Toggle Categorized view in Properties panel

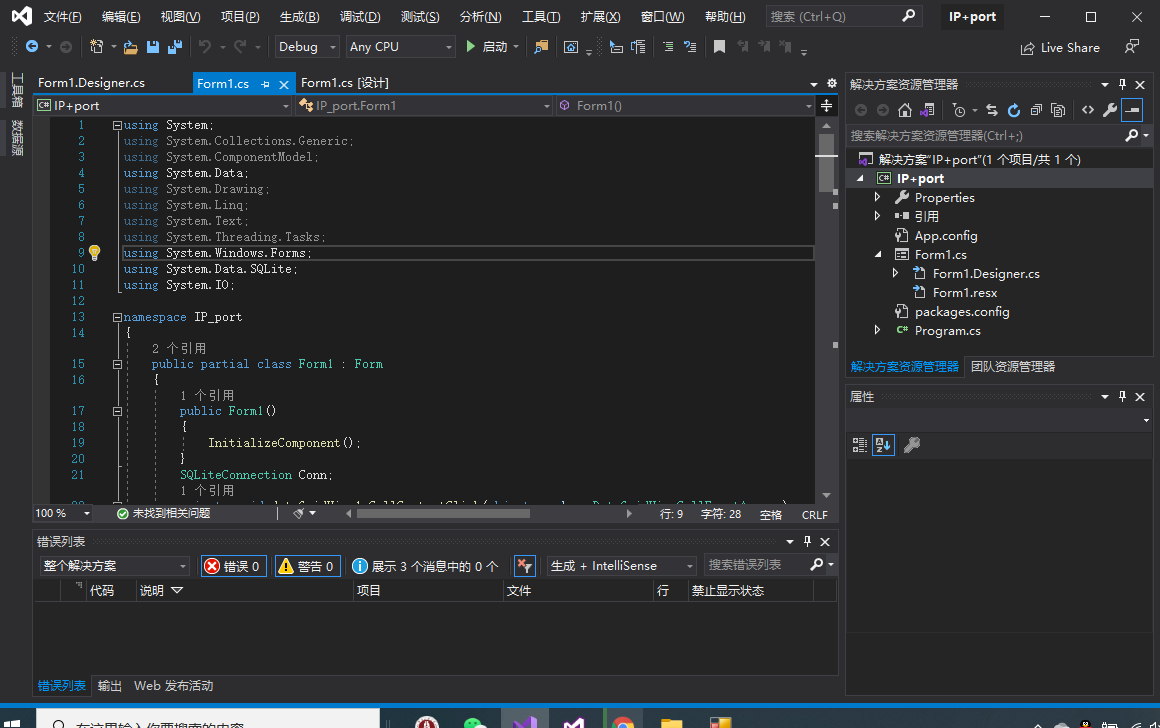(860, 445)
